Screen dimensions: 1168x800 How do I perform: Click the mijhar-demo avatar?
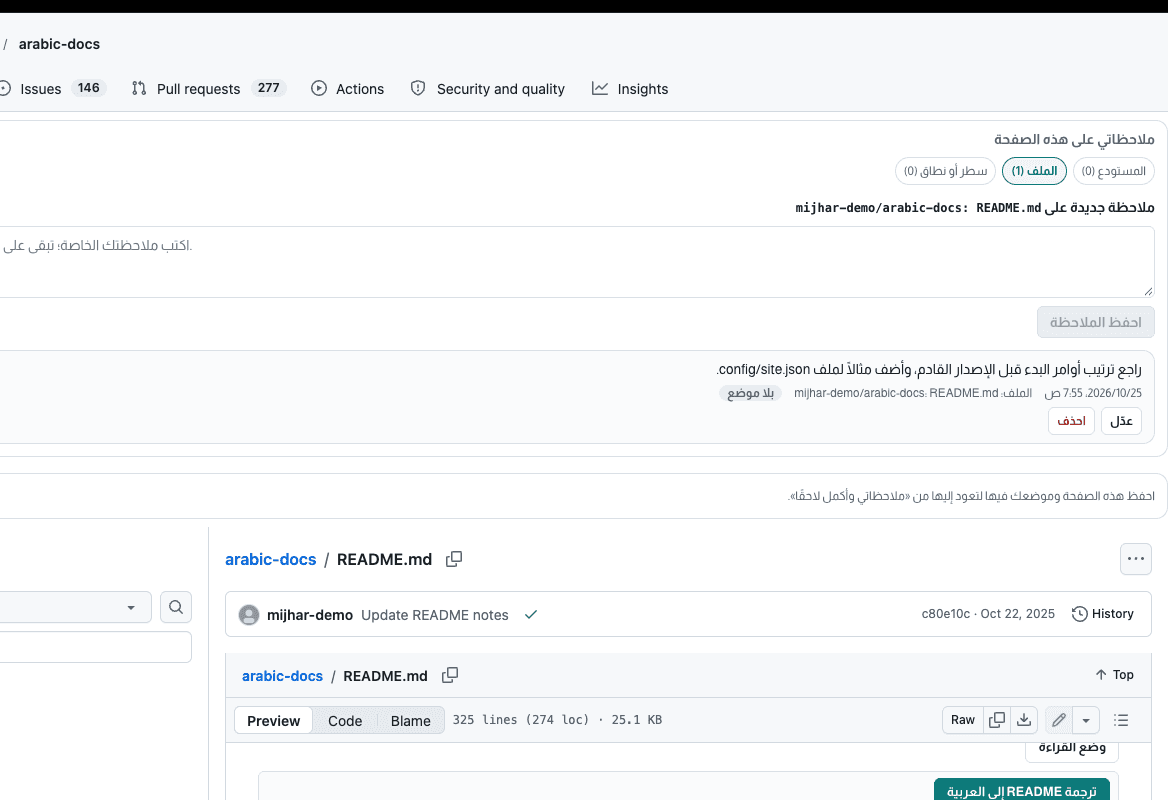click(249, 615)
